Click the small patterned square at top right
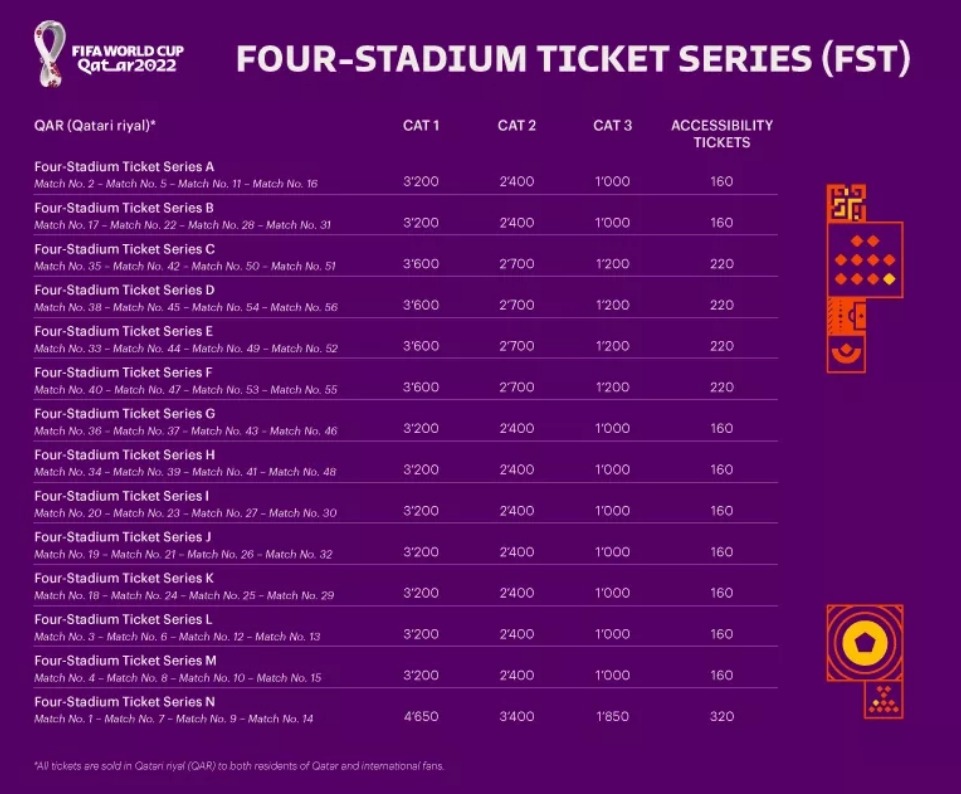 pyautogui.click(x=846, y=202)
